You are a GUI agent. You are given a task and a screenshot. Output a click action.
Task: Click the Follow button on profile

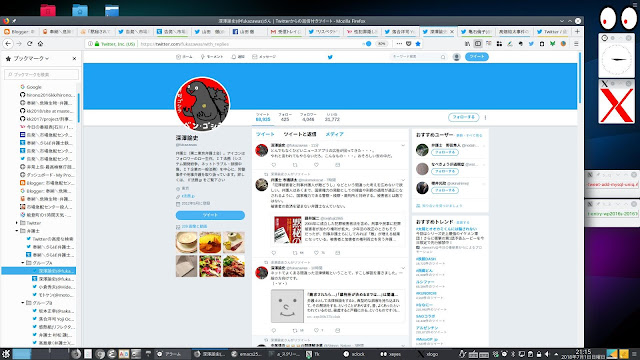point(463,117)
